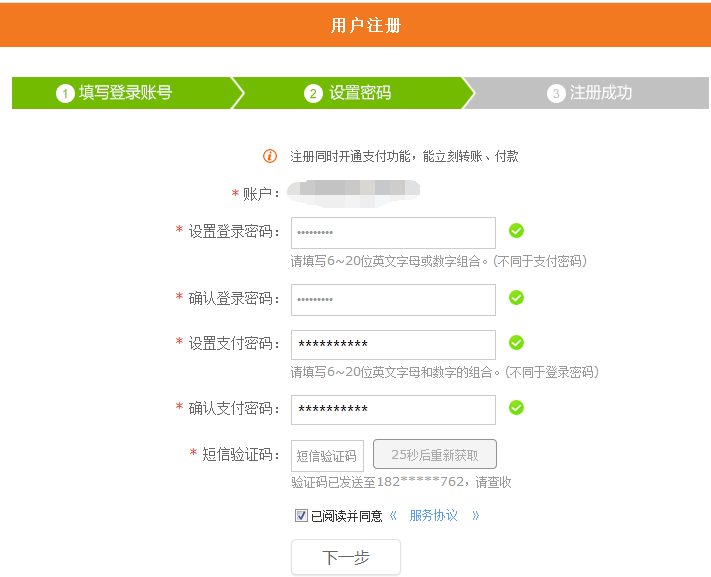Click the « arrow before 服务协议
This screenshot has width=711, height=577.
(393, 516)
